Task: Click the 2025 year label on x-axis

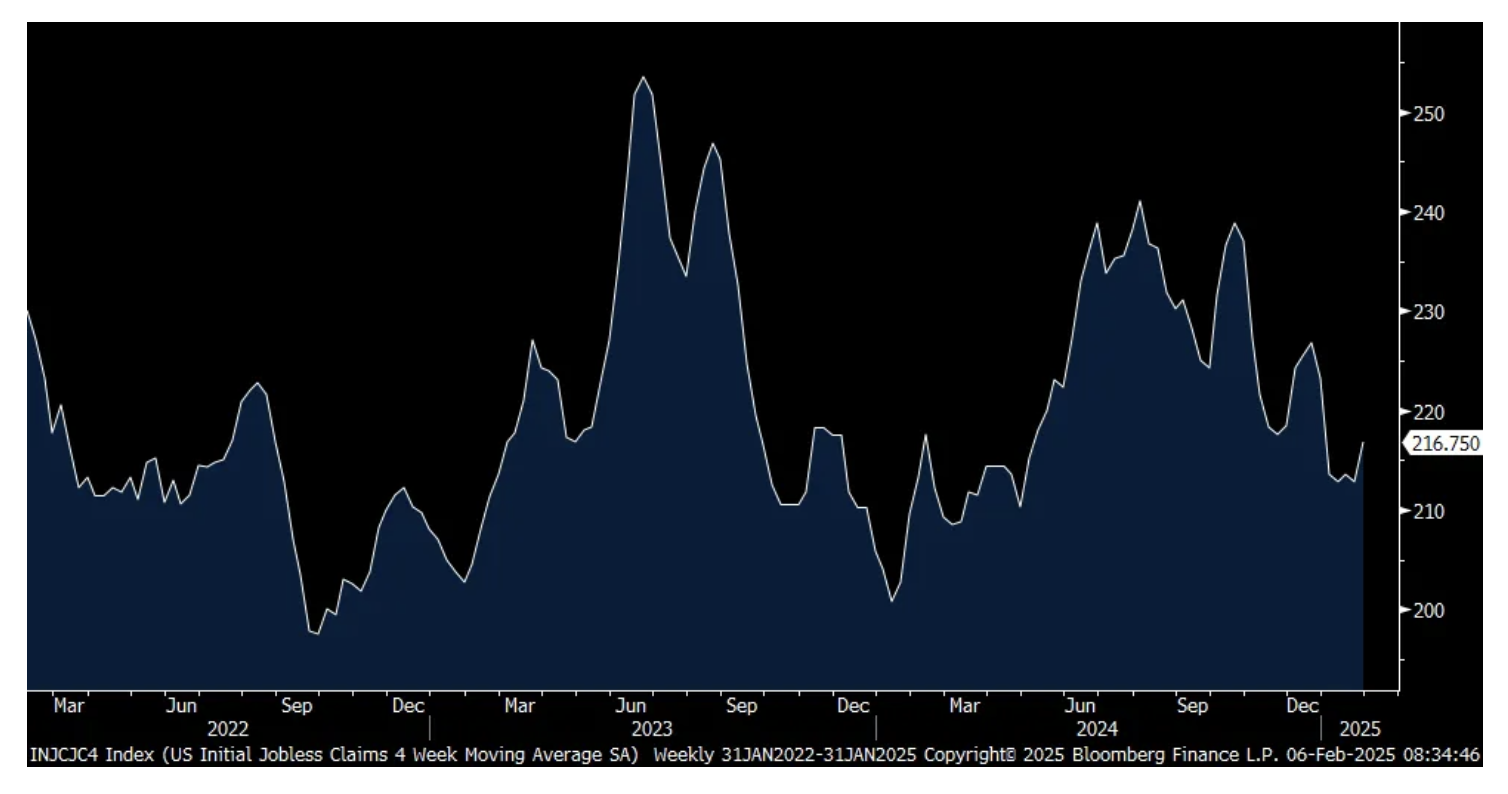Action: [x=1358, y=729]
